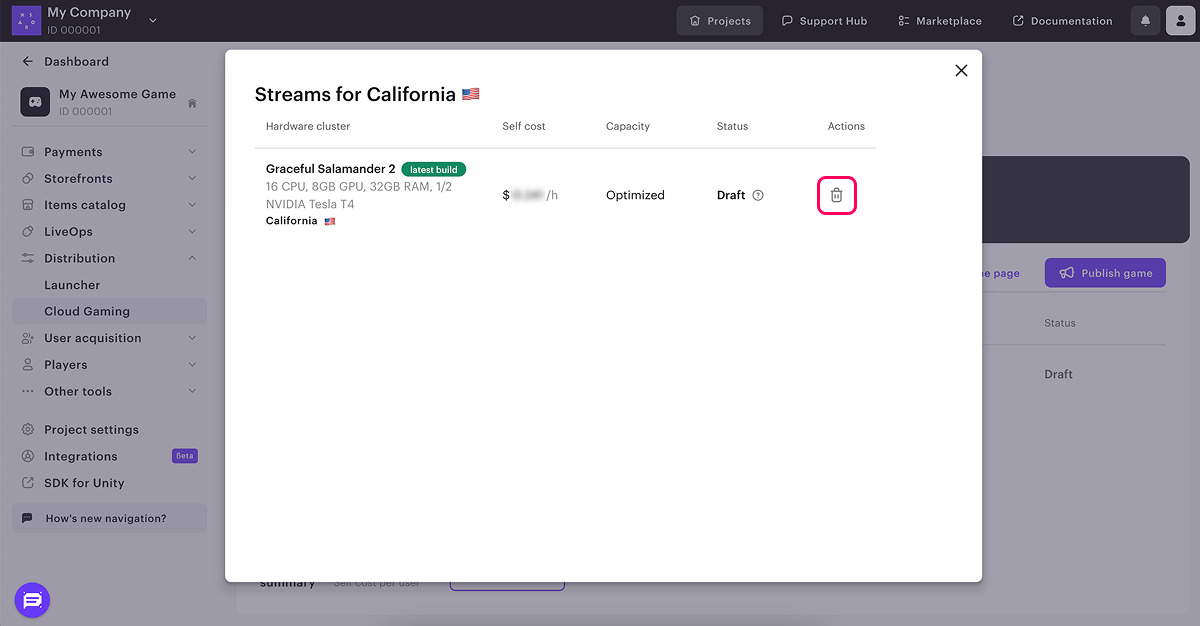The width and height of the screenshot is (1200, 626).
Task: Click the My Company logo icon
Action: (x=26, y=20)
